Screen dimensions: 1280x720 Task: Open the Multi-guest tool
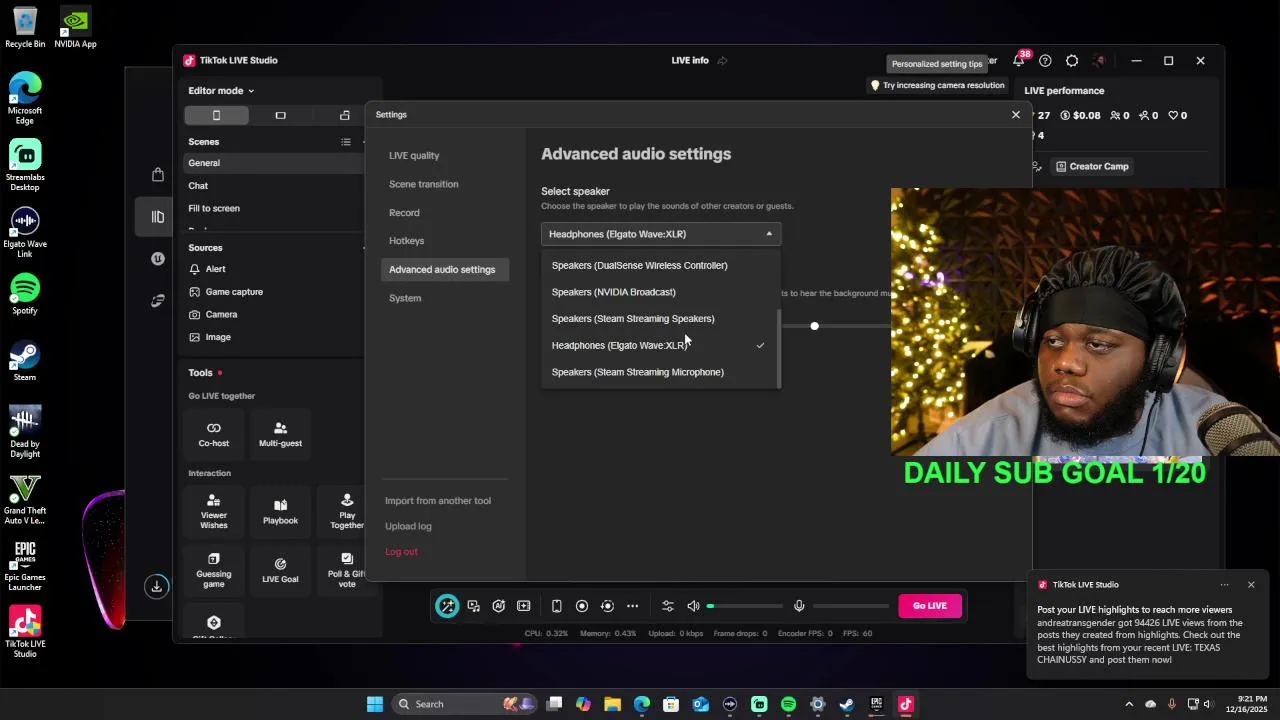pyautogui.click(x=280, y=434)
